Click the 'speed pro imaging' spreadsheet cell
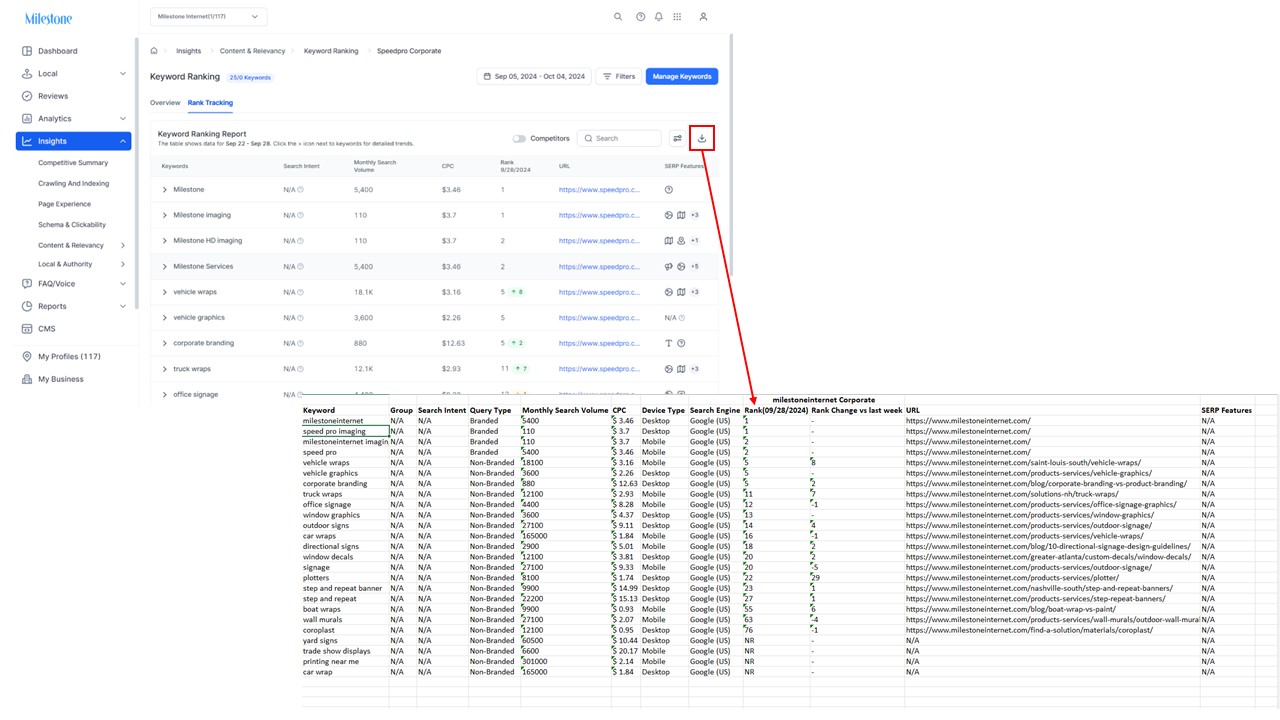The height and width of the screenshot is (720, 1280). (x=345, y=431)
